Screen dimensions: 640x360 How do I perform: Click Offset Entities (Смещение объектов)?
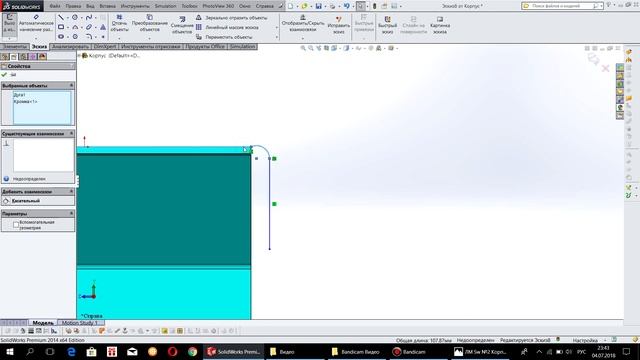pos(182,25)
